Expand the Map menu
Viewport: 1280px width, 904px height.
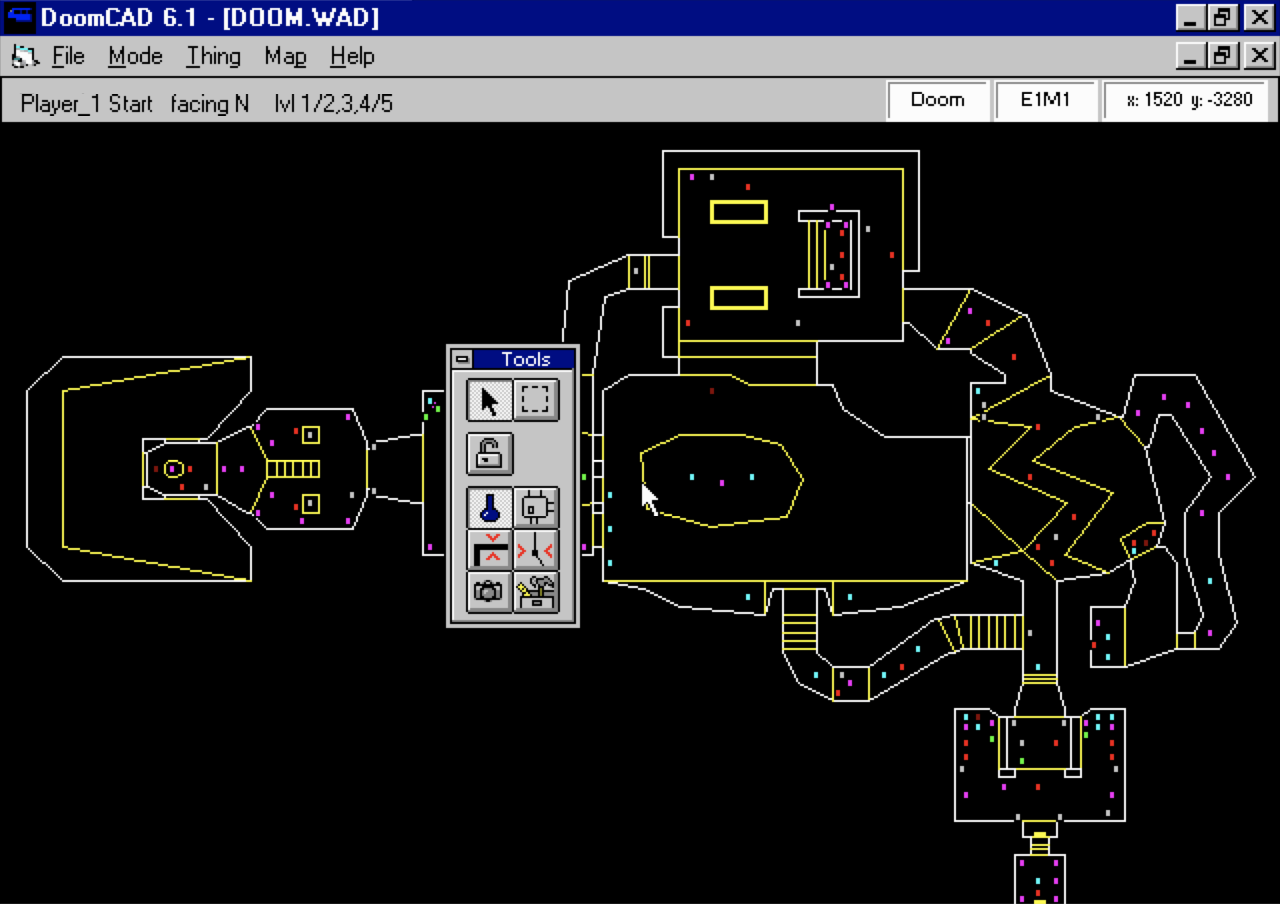point(285,56)
